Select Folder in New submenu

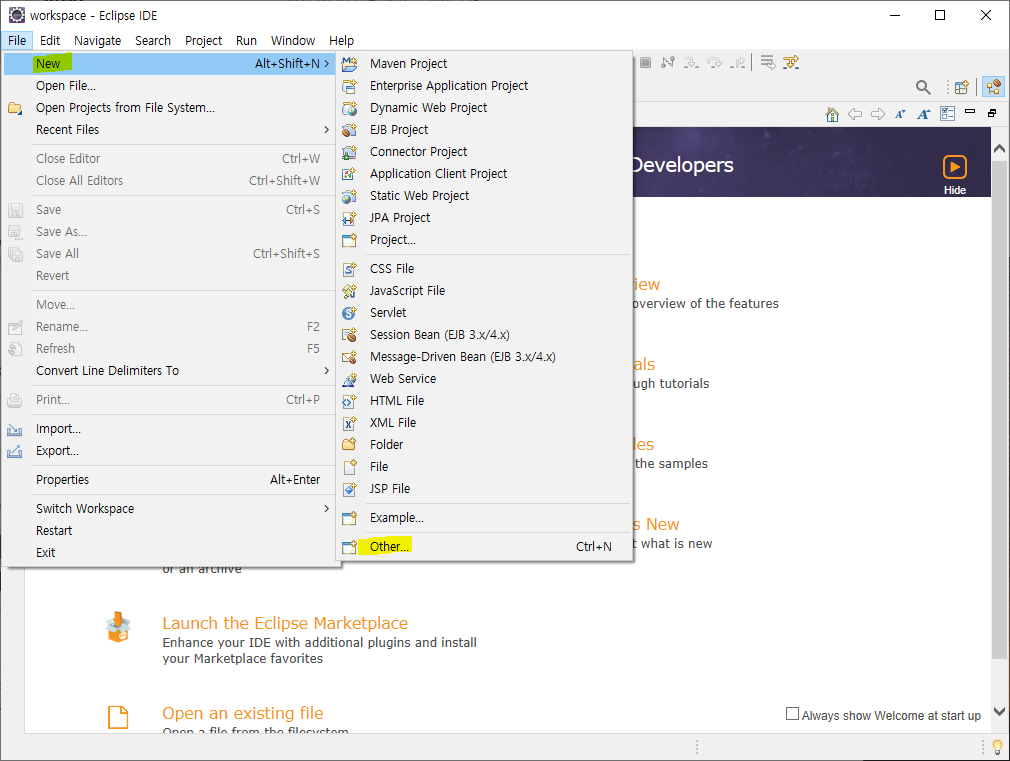point(484,445)
